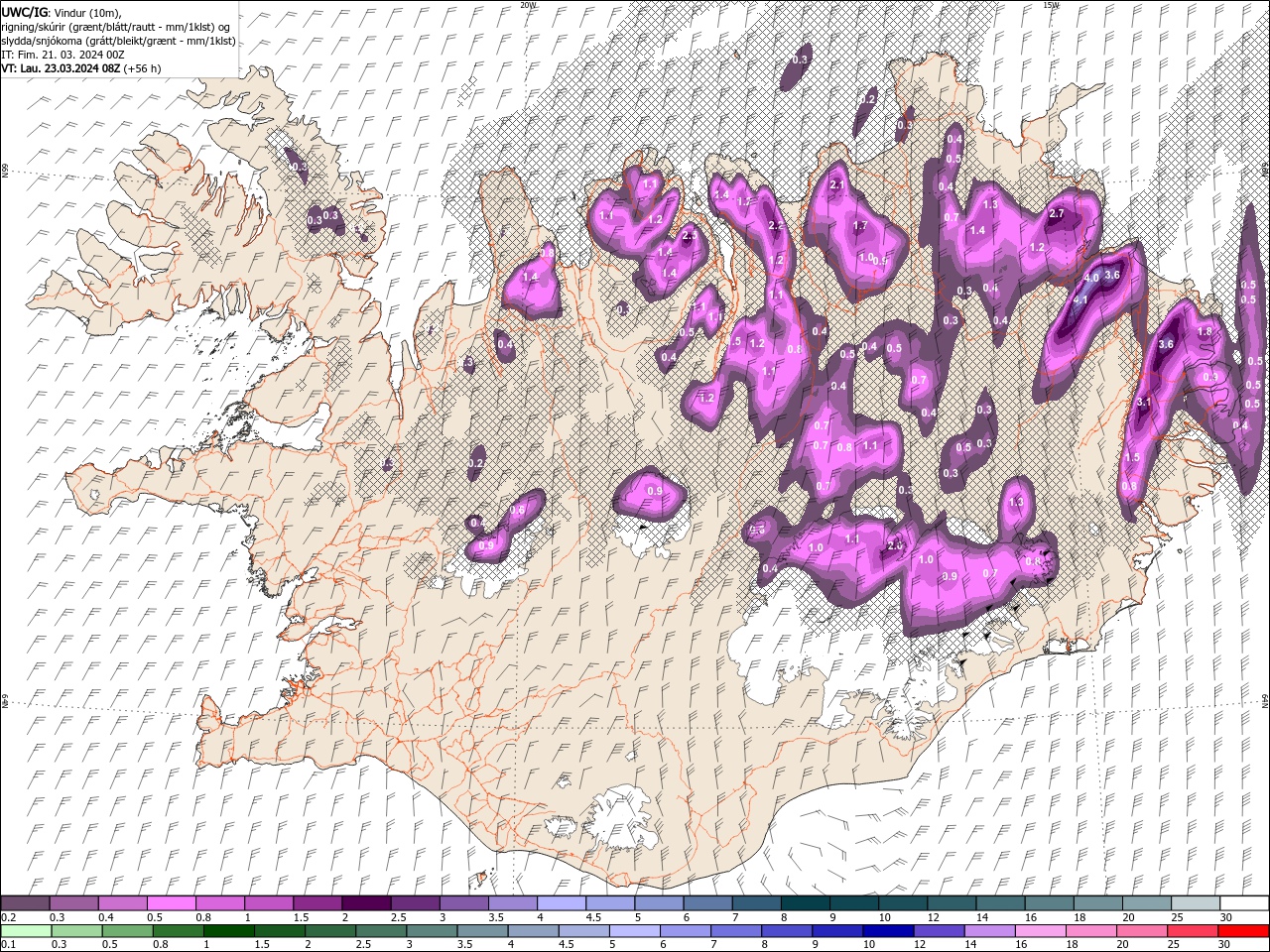Click the 20W longitude label at top edge
This screenshot has width=1270, height=952.
point(528,5)
